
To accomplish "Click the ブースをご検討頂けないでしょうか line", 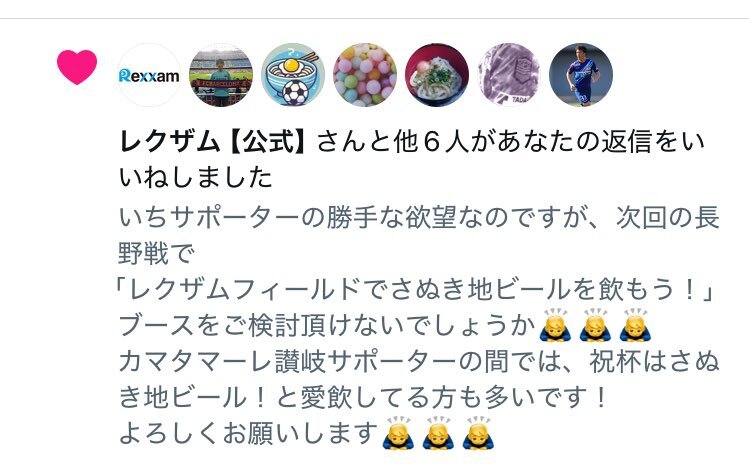I will click(326, 326).
